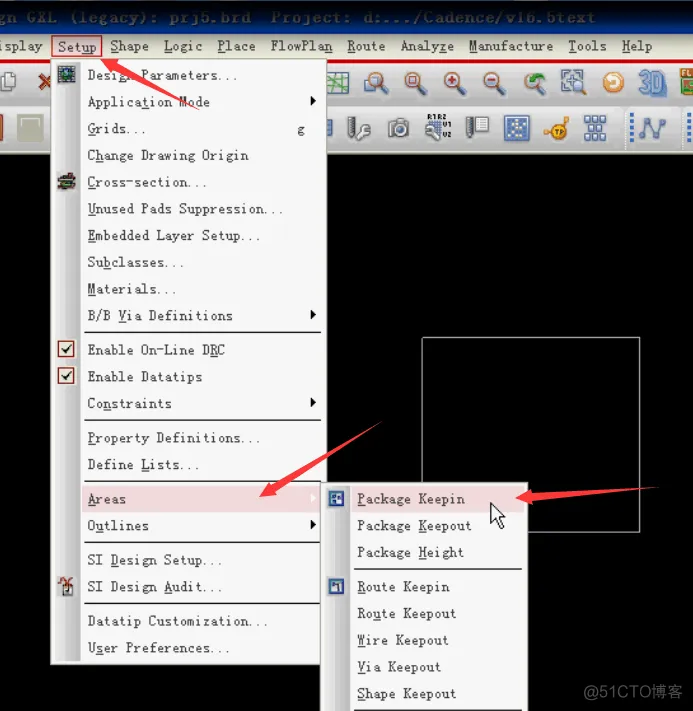Select Package Keepin in Areas submenu

tap(437, 499)
